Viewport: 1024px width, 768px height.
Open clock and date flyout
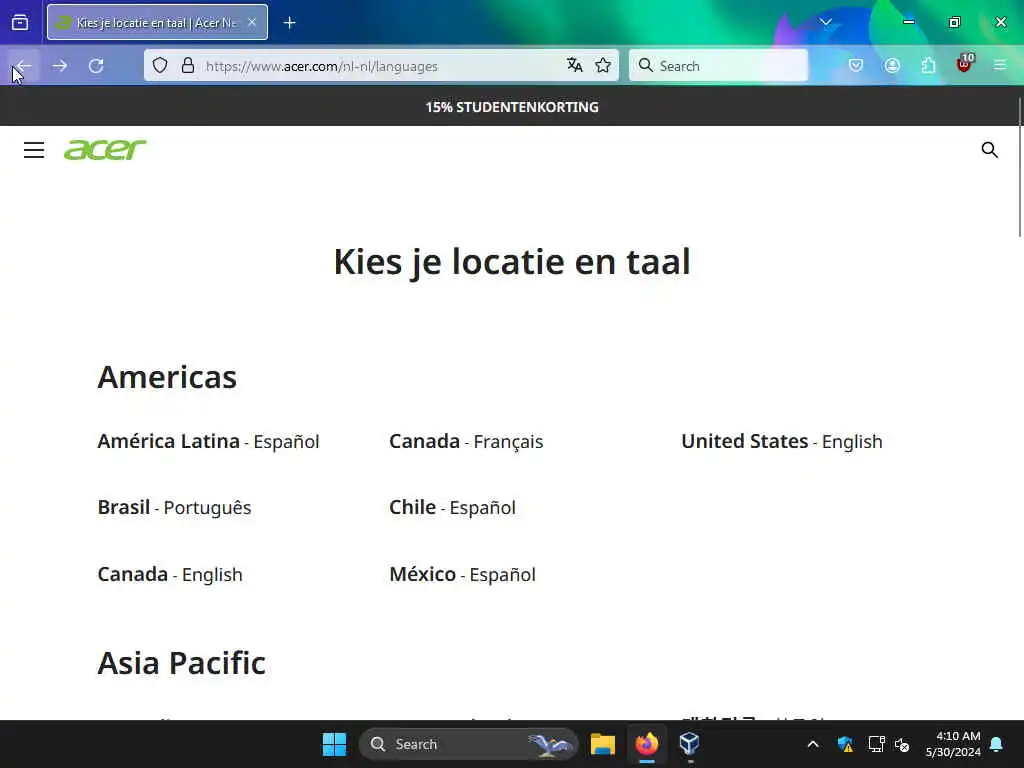coord(953,744)
